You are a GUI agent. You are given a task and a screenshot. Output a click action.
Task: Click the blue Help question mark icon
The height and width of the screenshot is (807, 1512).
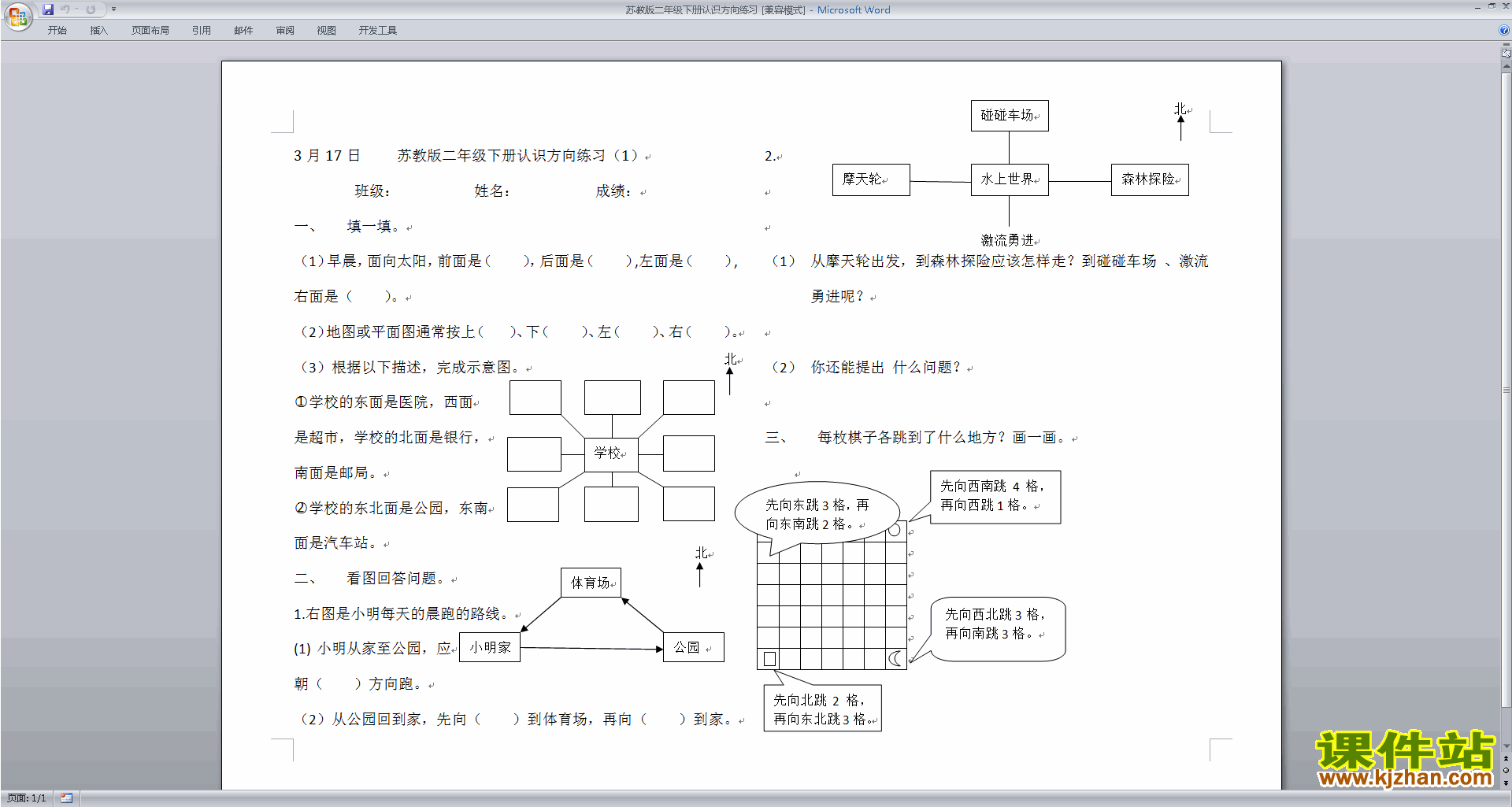pos(1504,30)
